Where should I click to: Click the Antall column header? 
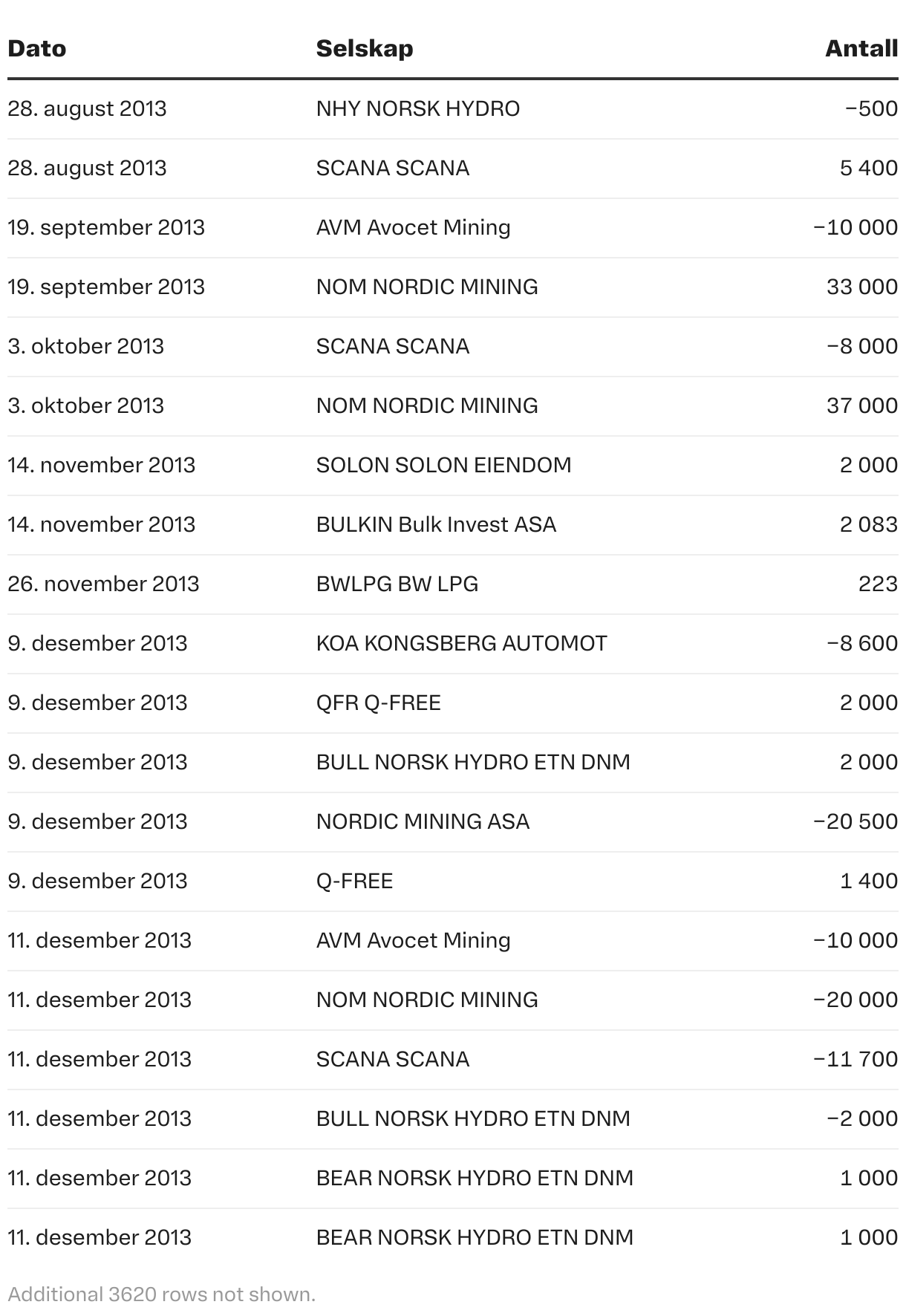tap(861, 49)
